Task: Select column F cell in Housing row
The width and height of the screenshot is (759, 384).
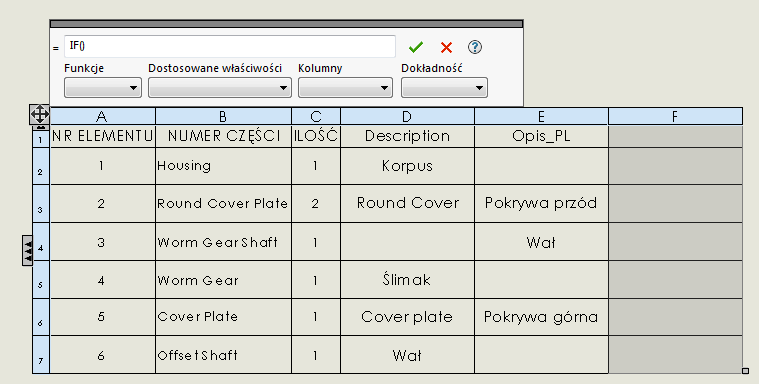Action: click(675, 166)
